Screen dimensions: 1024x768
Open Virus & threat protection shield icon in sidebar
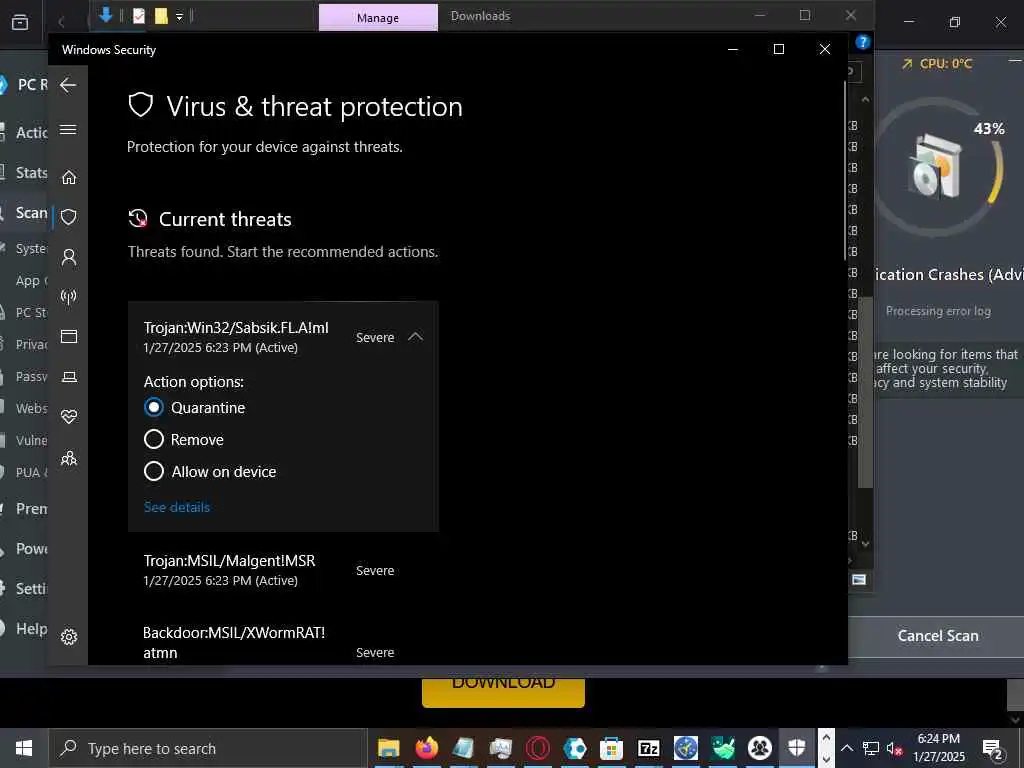click(x=69, y=217)
